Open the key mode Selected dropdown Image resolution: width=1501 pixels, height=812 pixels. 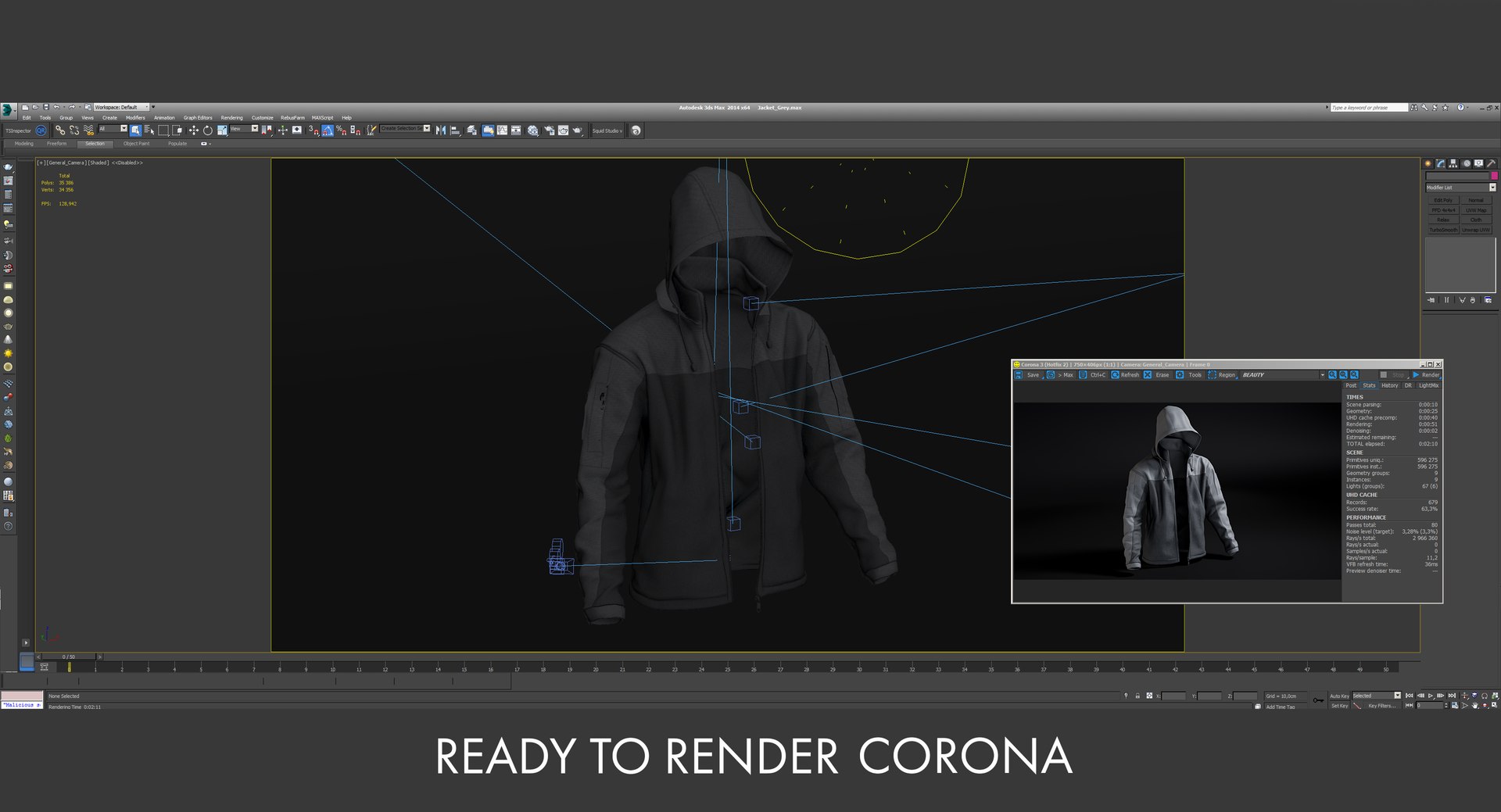pyautogui.click(x=1376, y=696)
